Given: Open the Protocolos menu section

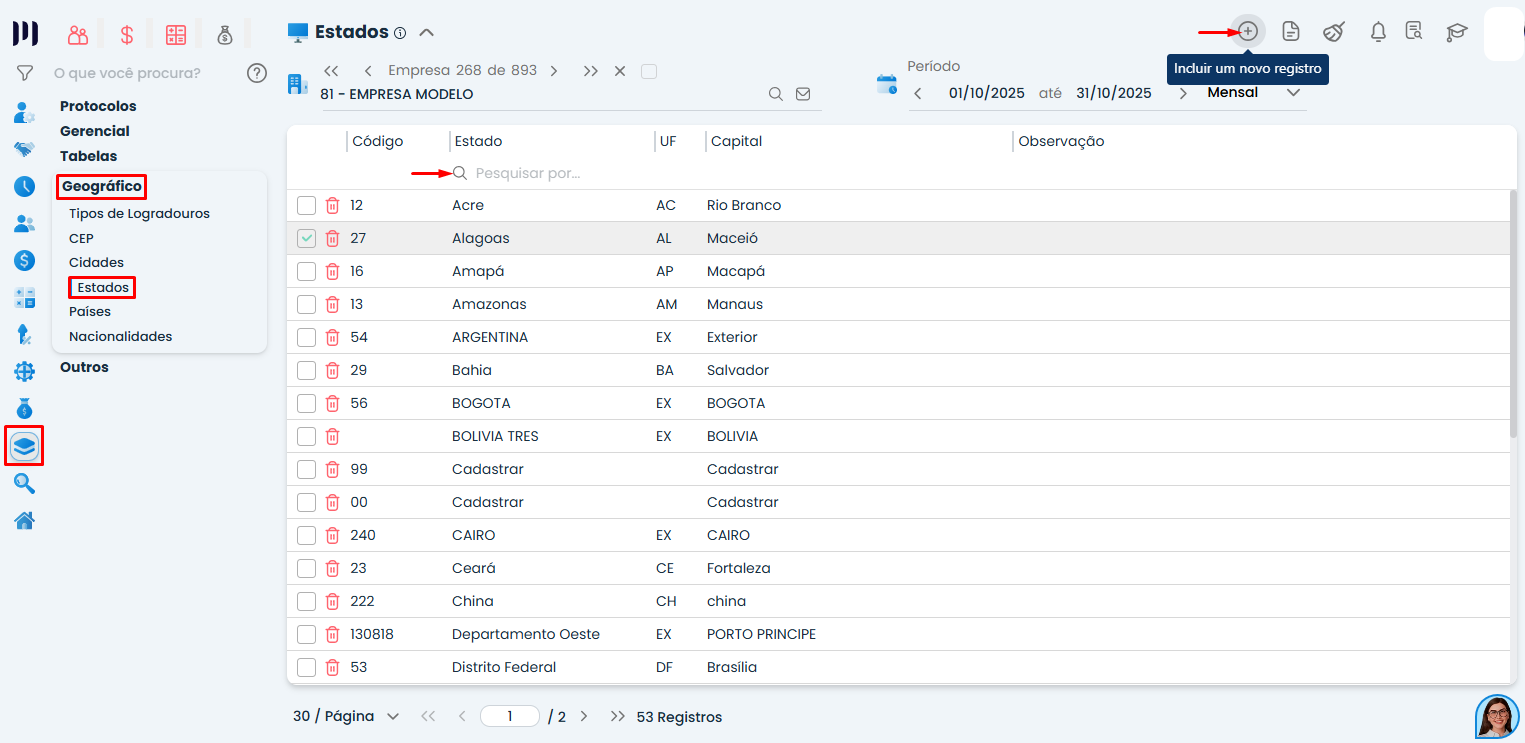Looking at the screenshot, I should pyautogui.click(x=98, y=106).
